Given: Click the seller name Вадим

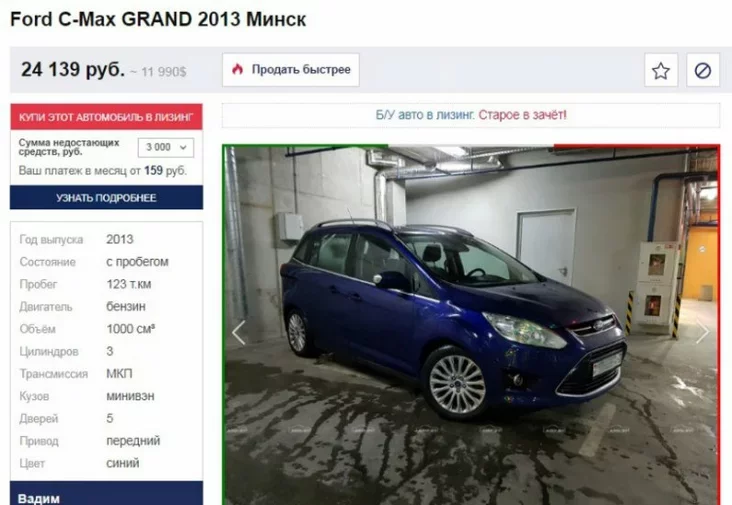Looking at the screenshot, I should 39,498.
